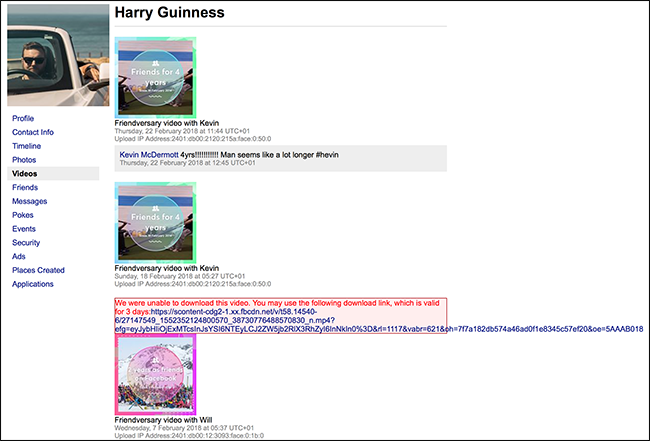Open first Friendversary video with Kevin thumbnail
650x441 pixels.
tap(155, 78)
